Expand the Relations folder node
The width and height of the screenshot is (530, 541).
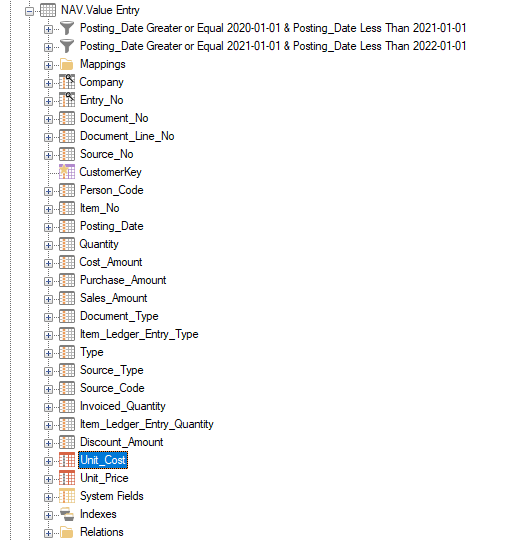click(x=48, y=533)
